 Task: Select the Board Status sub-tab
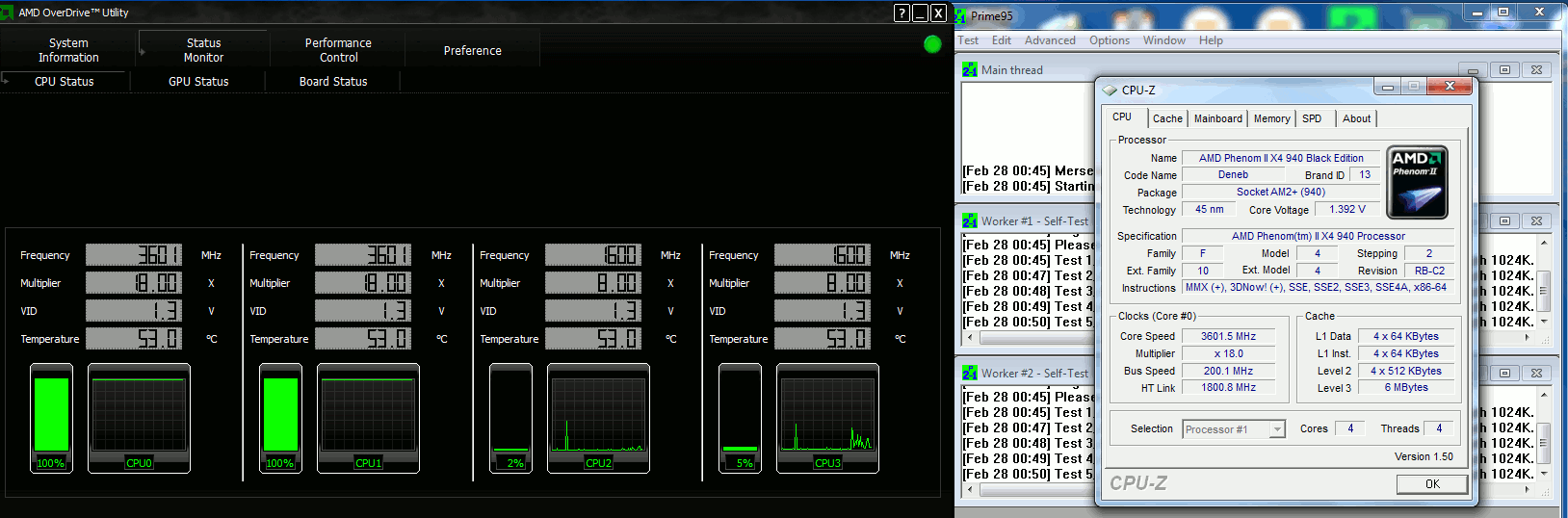(x=333, y=82)
